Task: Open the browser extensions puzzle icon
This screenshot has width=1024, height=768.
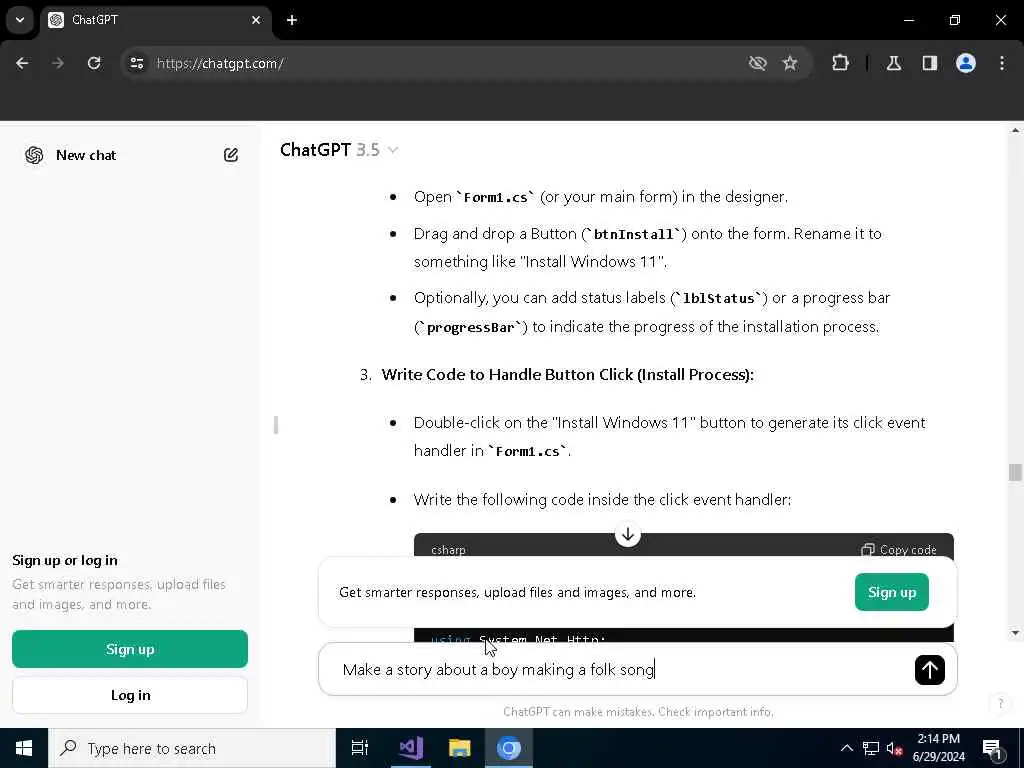Action: pos(840,63)
